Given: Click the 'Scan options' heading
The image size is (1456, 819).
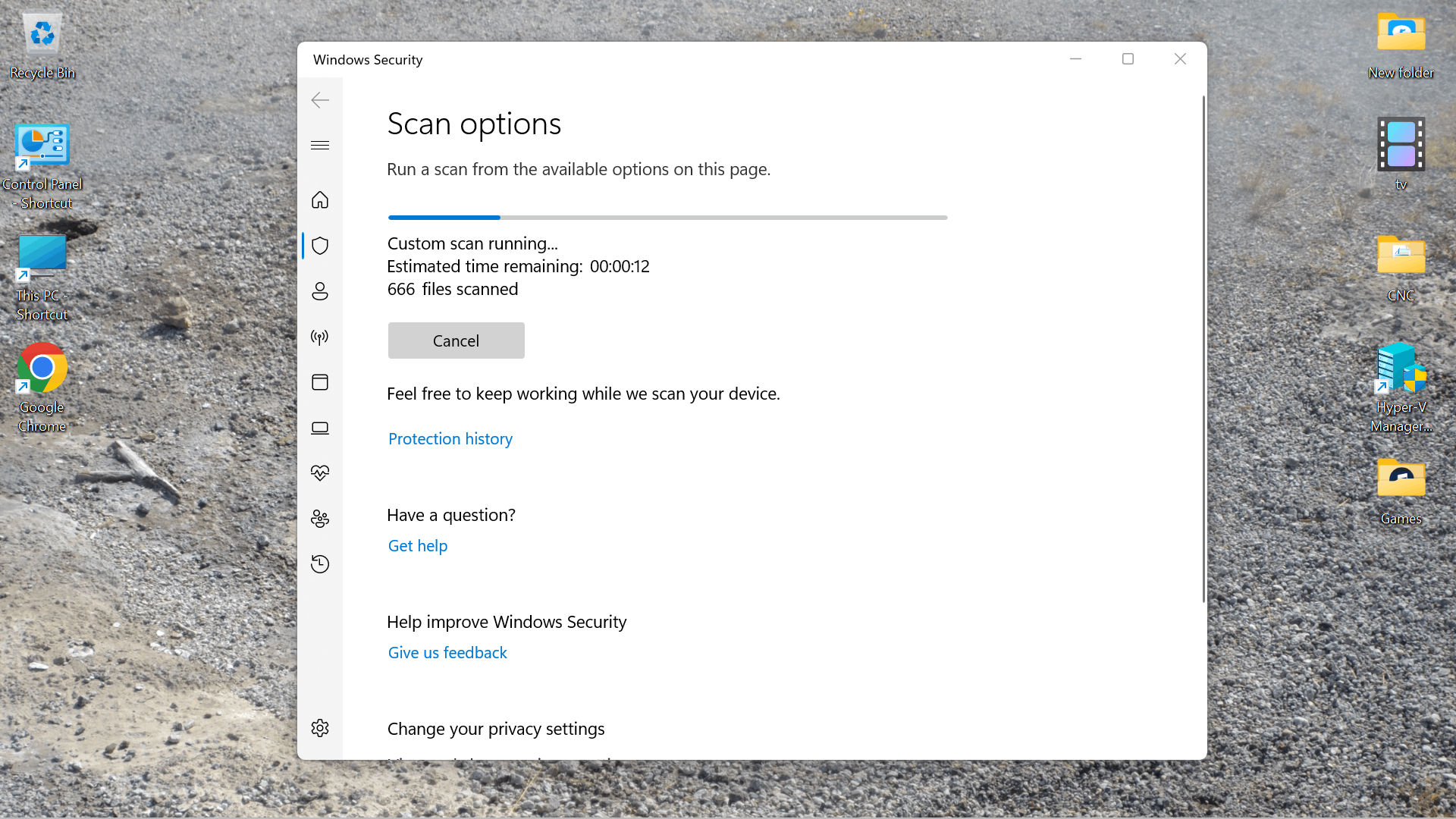Looking at the screenshot, I should pos(474,124).
